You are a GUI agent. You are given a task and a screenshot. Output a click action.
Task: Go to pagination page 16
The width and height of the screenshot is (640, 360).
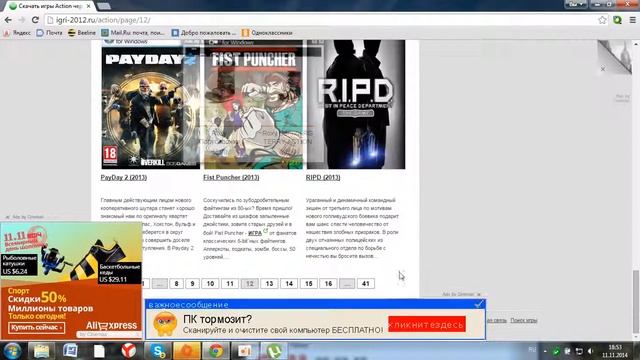(328, 284)
